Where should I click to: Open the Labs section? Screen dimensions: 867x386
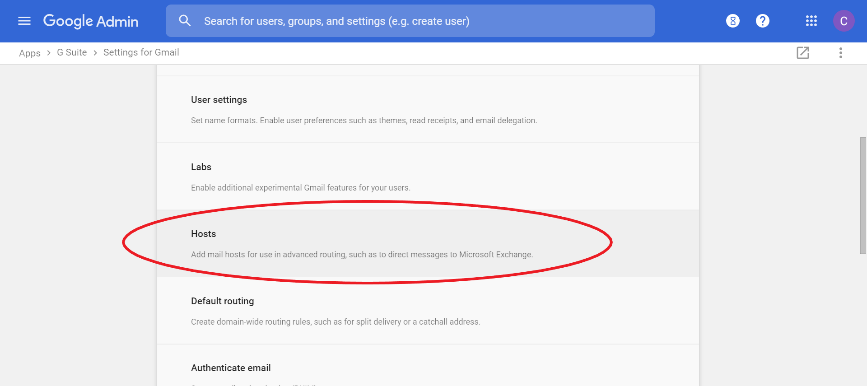(428, 176)
